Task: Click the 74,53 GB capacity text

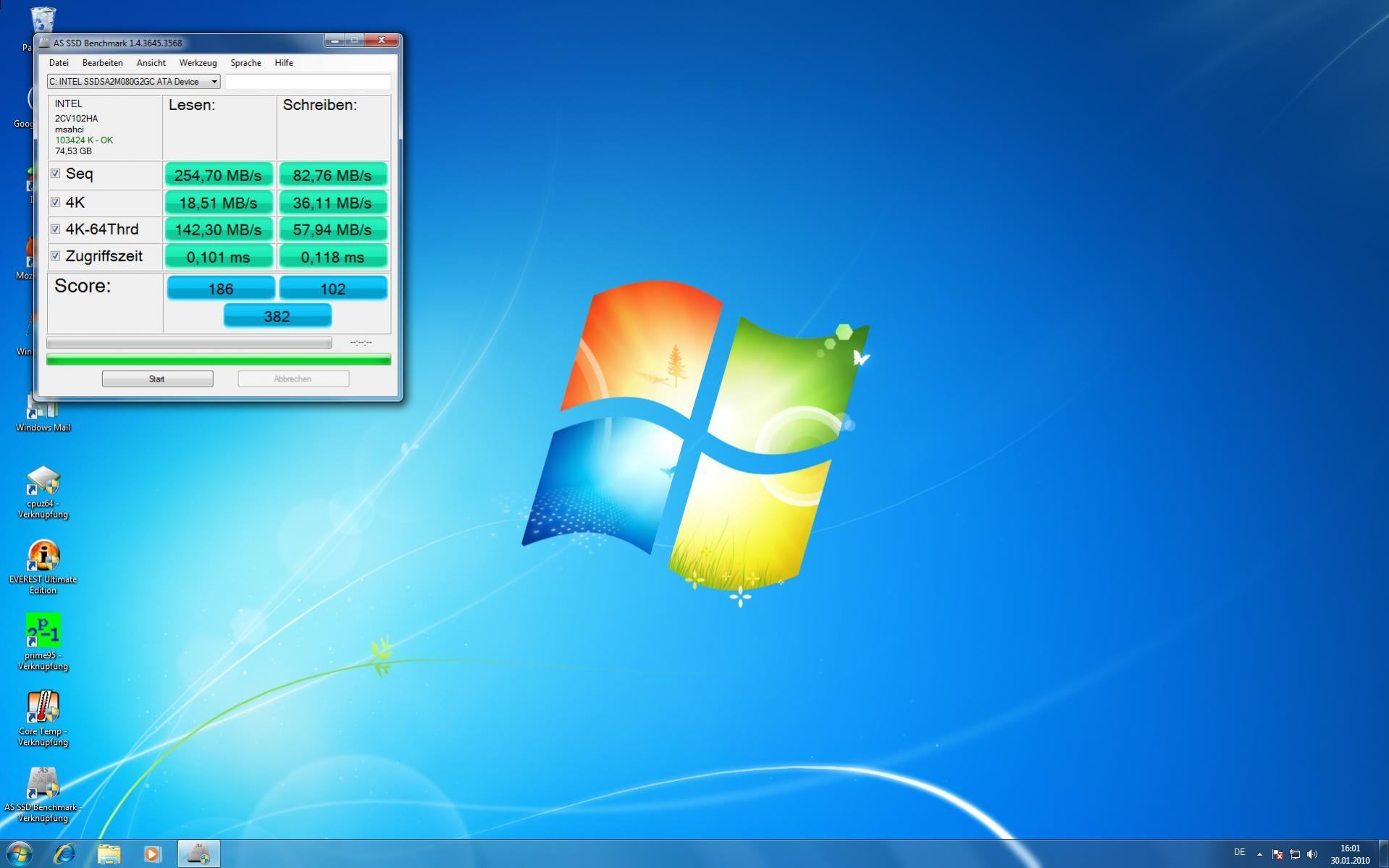Action: tap(73, 151)
